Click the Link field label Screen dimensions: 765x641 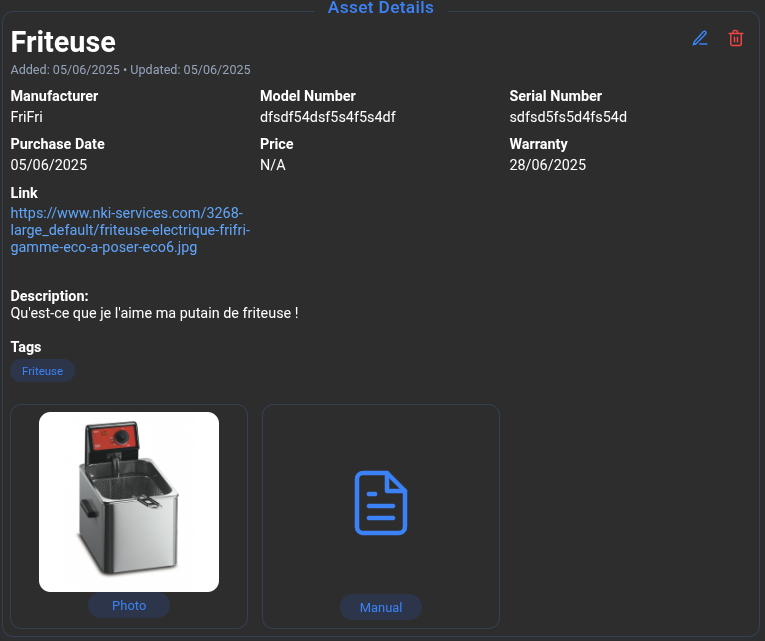pyautogui.click(x=24, y=193)
